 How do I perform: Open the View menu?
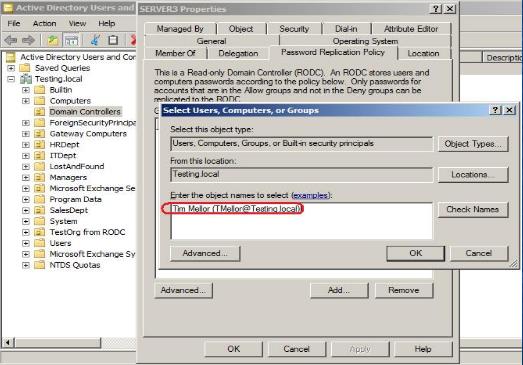(x=77, y=23)
